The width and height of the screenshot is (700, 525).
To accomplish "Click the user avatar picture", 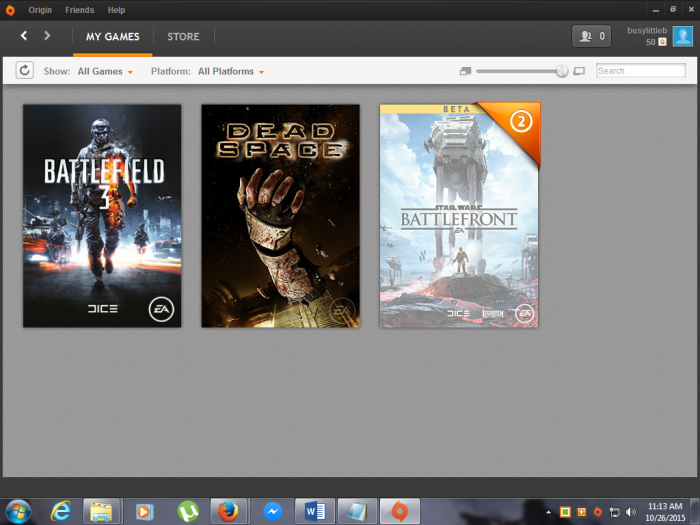I will point(683,36).
